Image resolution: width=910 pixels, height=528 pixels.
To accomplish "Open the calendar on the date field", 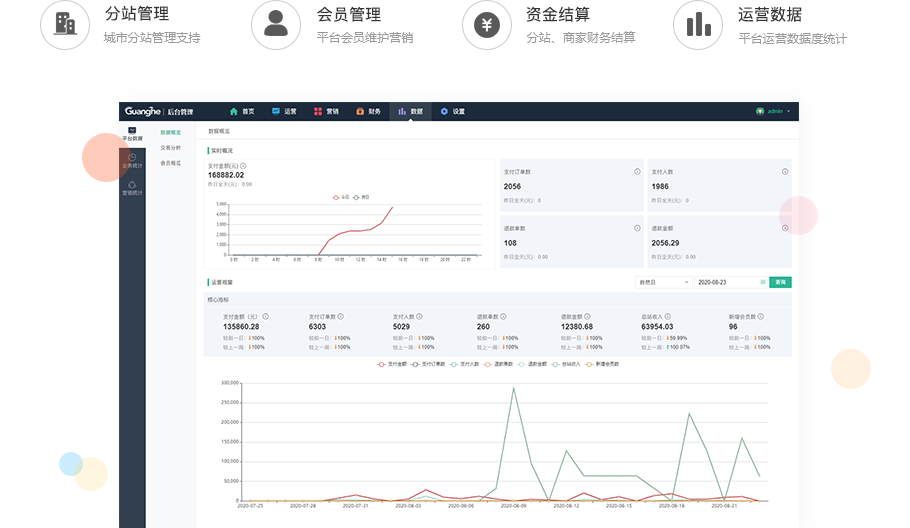I will pyautogui.click(x=763, y=283).
